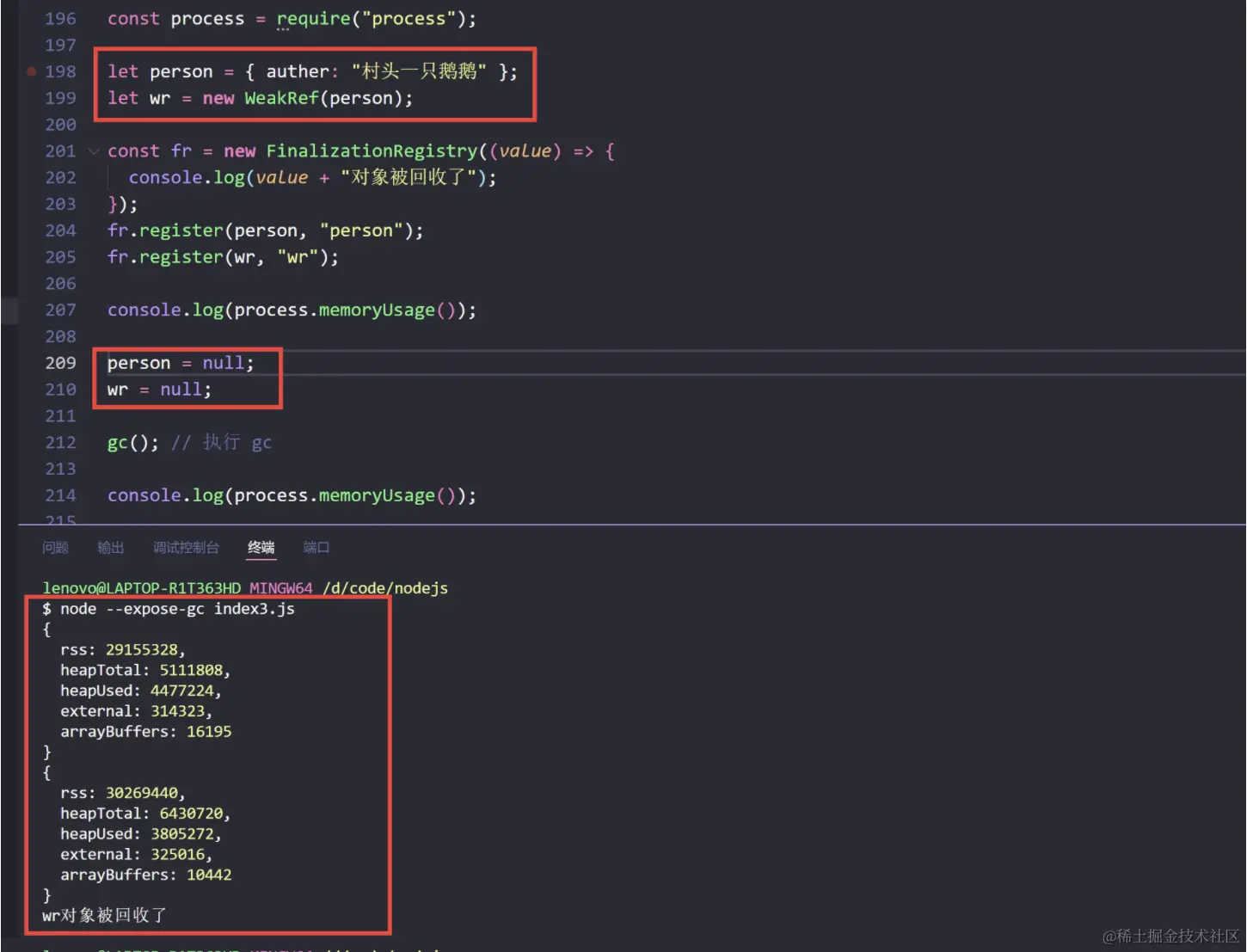
Task: Click the "村头一只鹅鹅" string
Action: point(419,71)
